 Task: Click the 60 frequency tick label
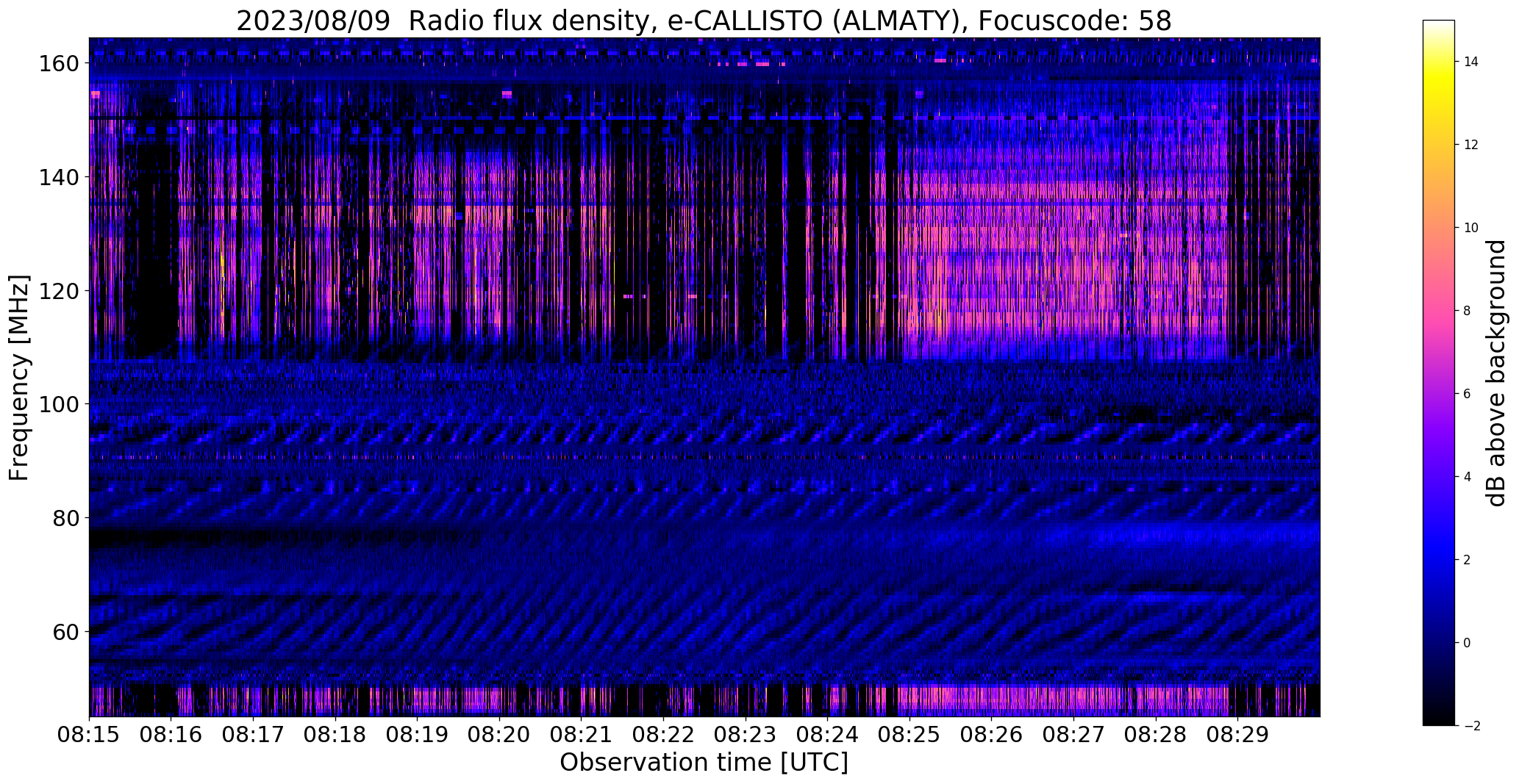point(65,632)
